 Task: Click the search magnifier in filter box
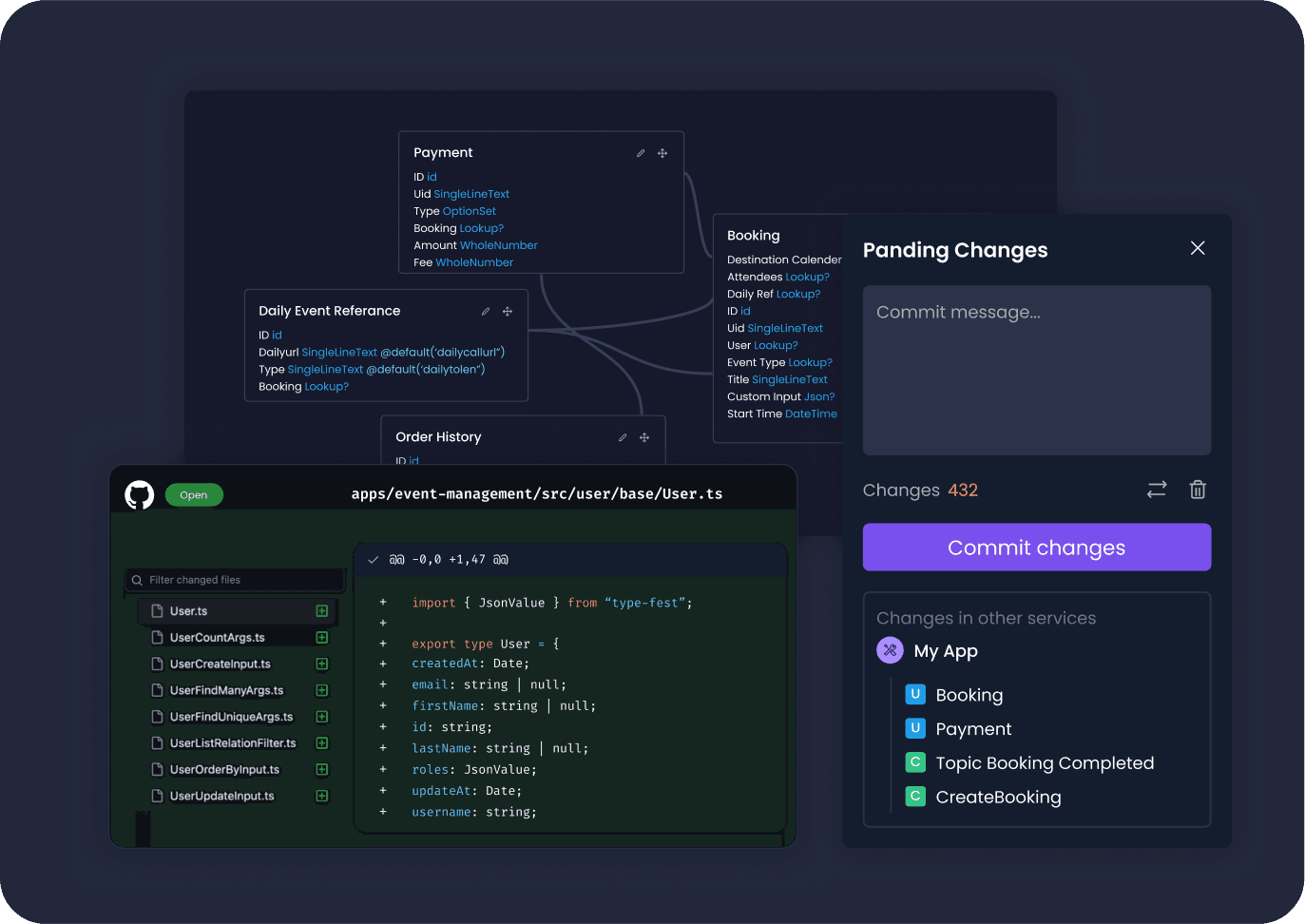pyautogui.click(x=137, y=580)
